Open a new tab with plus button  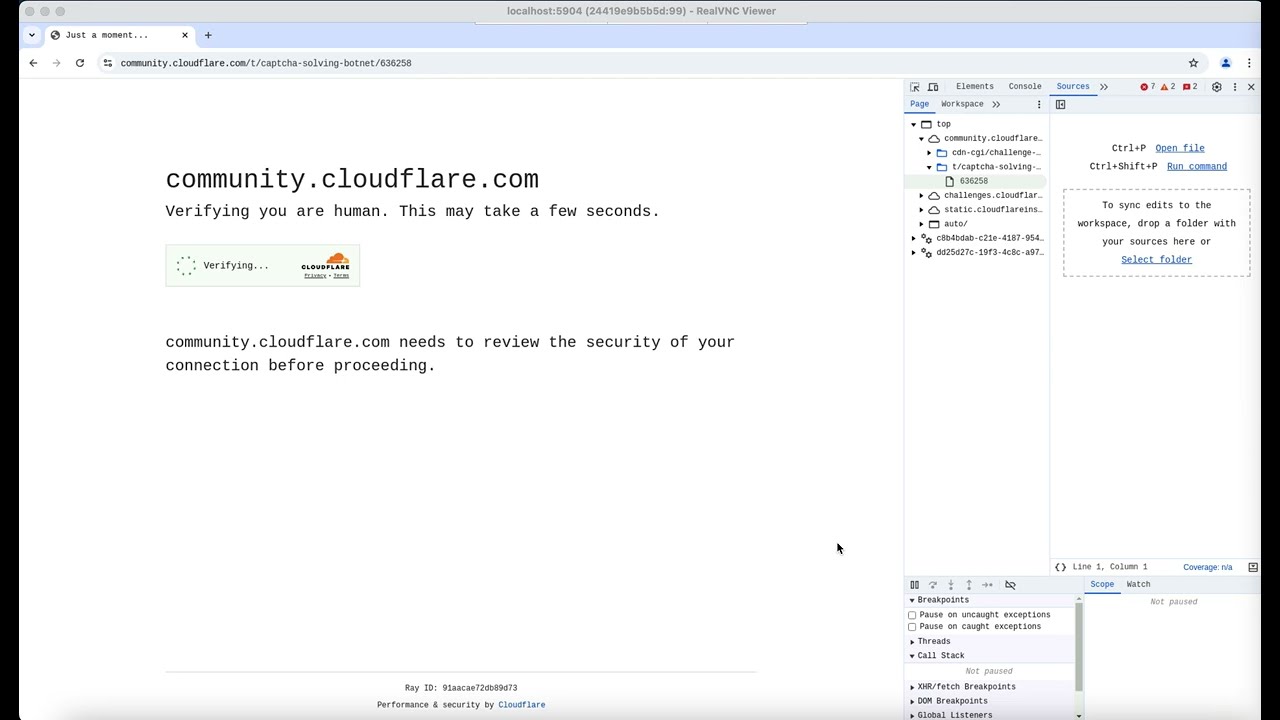pos(208,35)
